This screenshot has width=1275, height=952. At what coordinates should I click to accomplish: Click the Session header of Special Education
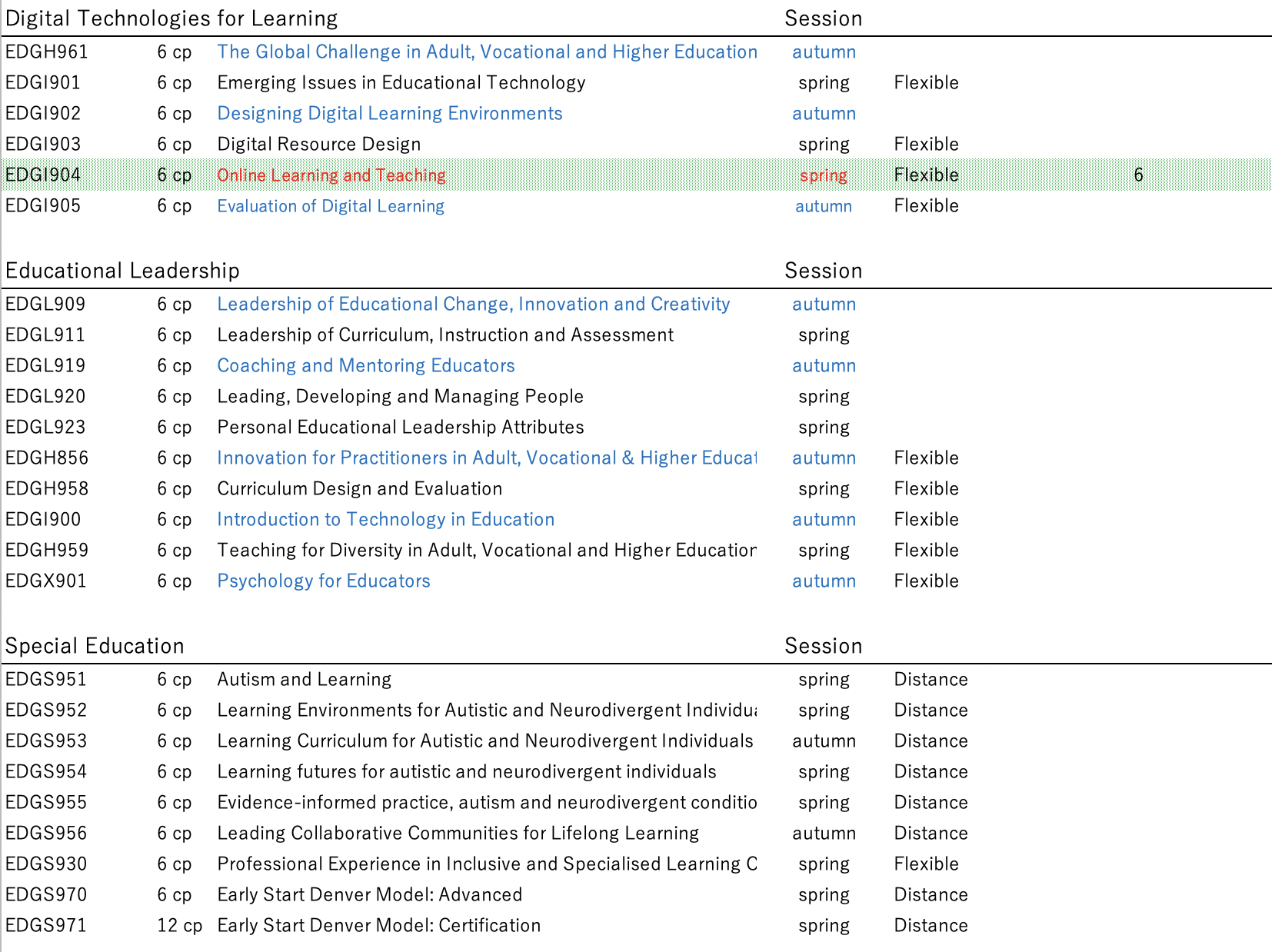click(824, 646)
